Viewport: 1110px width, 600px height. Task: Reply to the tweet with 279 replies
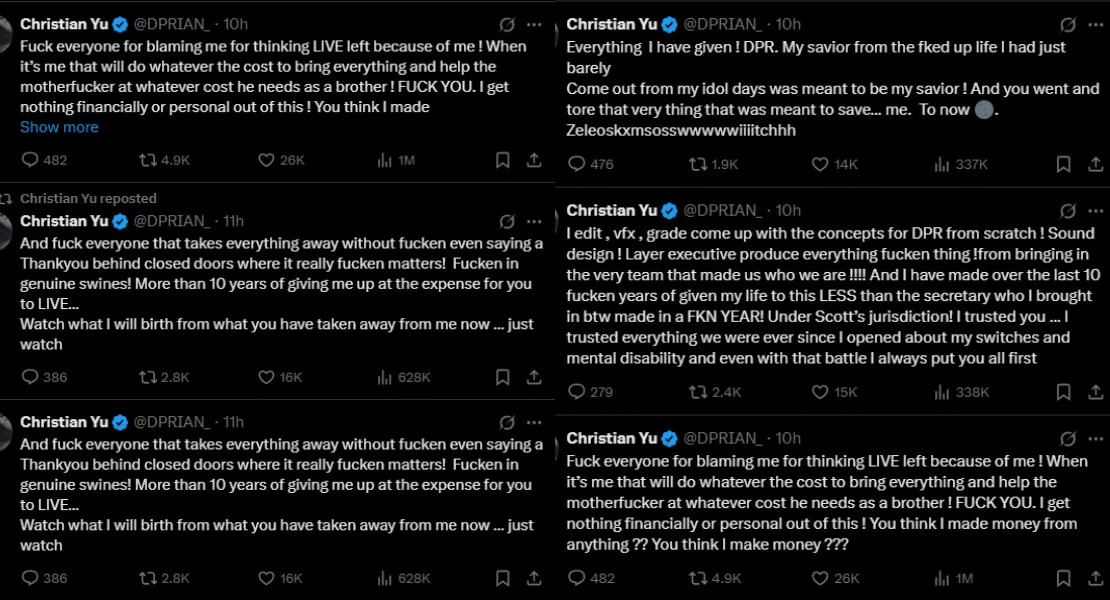tap(576, 392)
